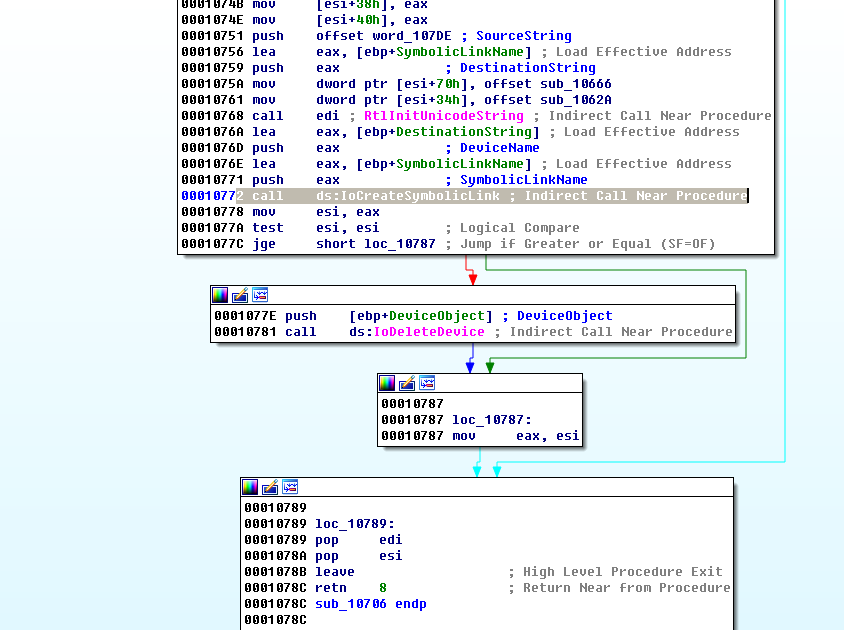Click the address 00010772
This screenshot has height=630, width=844.
pyautogui.click(x=212, y=196)
